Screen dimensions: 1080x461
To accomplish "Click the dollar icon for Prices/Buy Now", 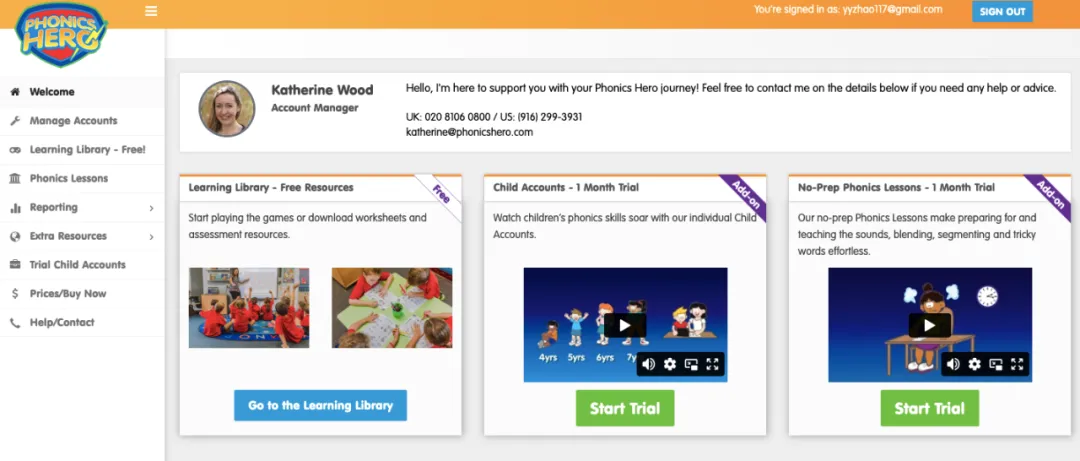I will click(15, 294).
